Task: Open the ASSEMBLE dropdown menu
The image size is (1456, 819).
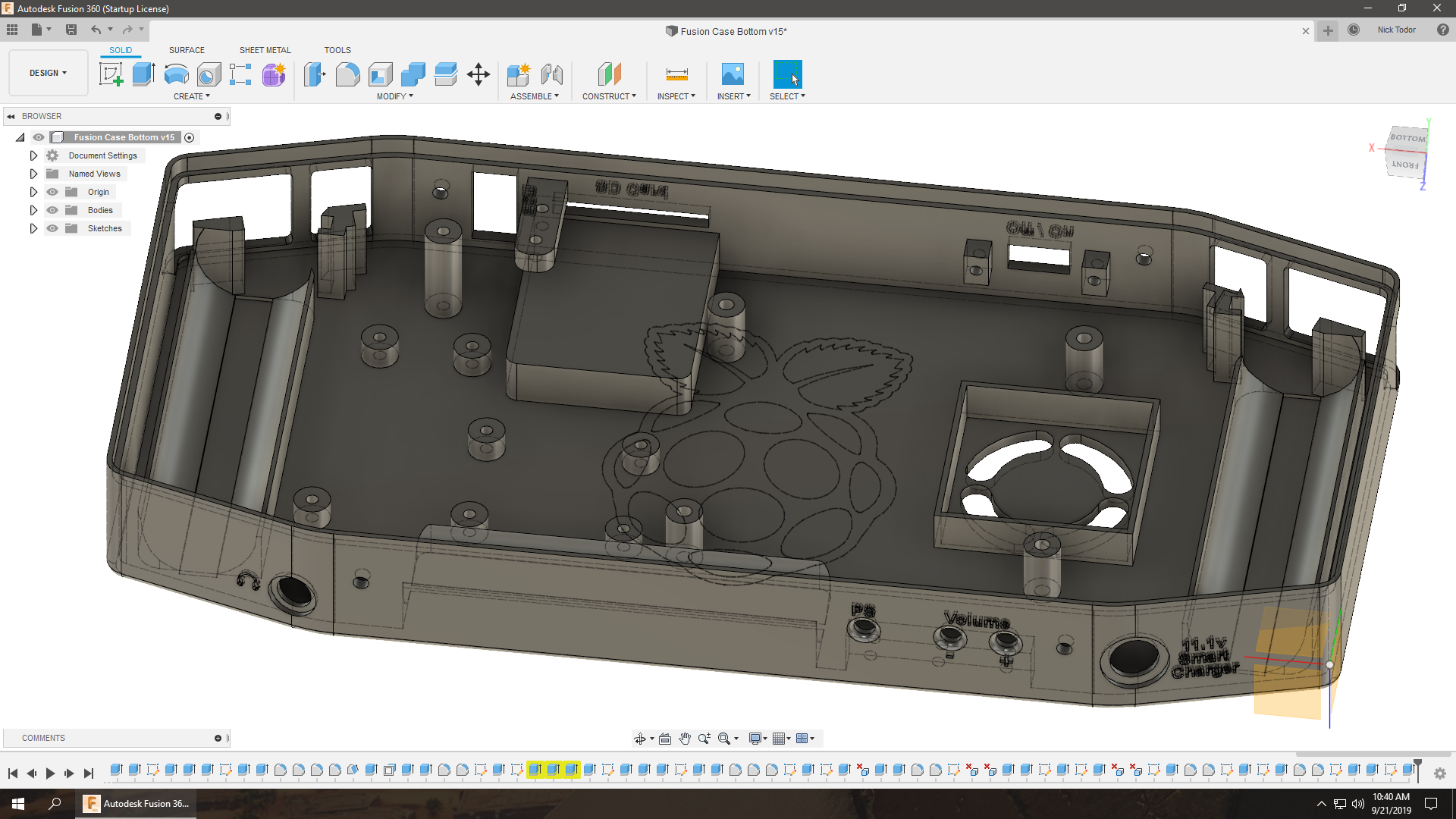Action: 535,96
